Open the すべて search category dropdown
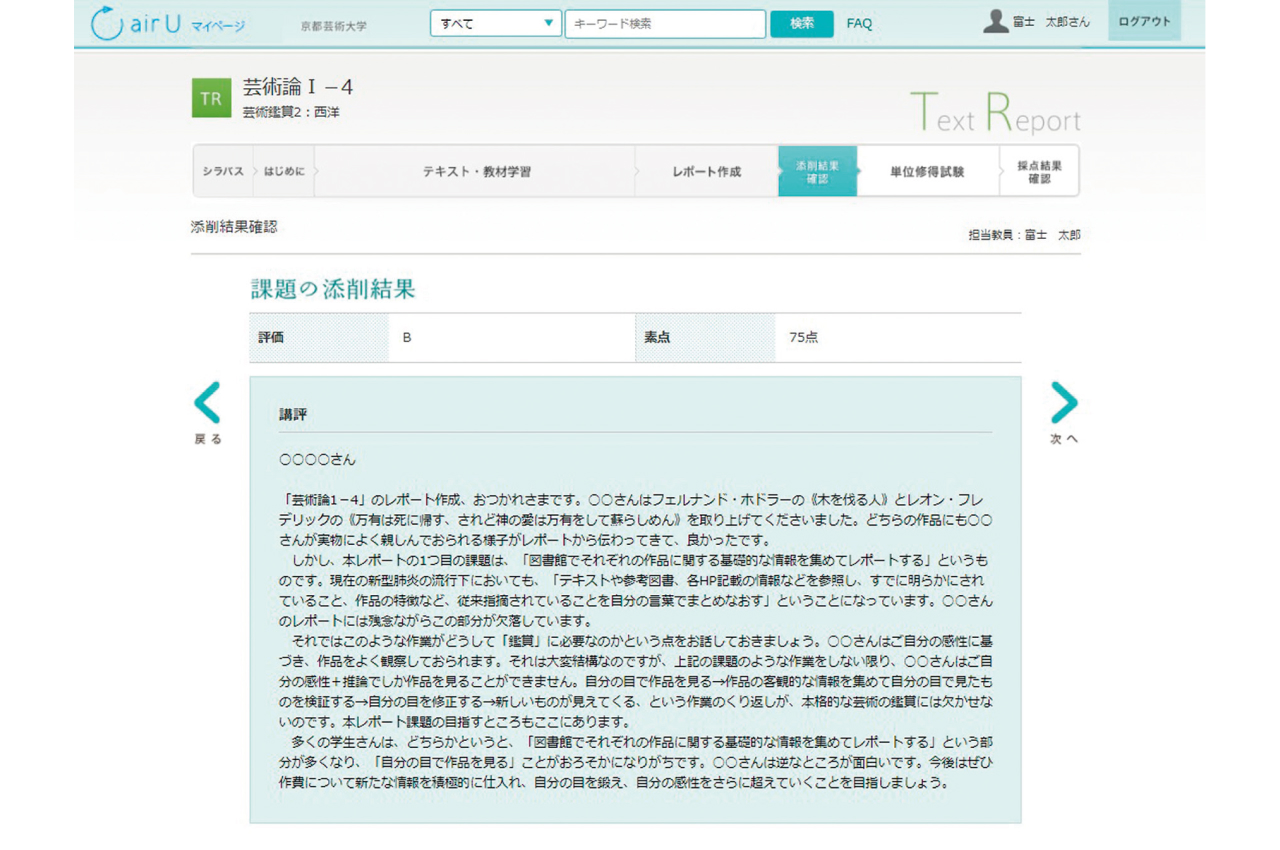This screenshot has height=850, width=1280. [495, 24]
